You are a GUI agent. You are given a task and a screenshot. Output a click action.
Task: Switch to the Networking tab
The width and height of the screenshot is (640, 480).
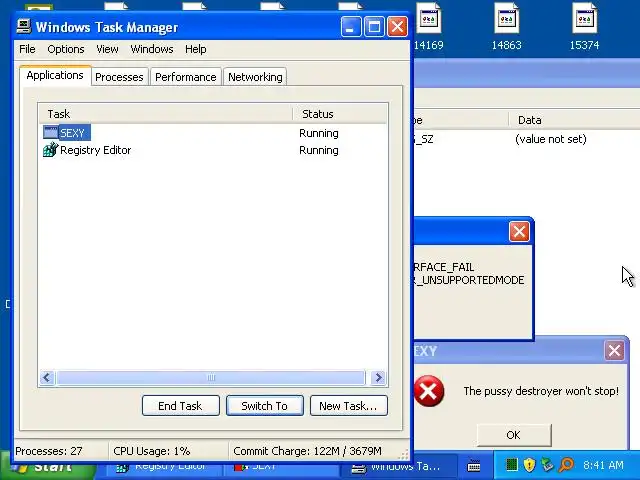coord(255,77)
